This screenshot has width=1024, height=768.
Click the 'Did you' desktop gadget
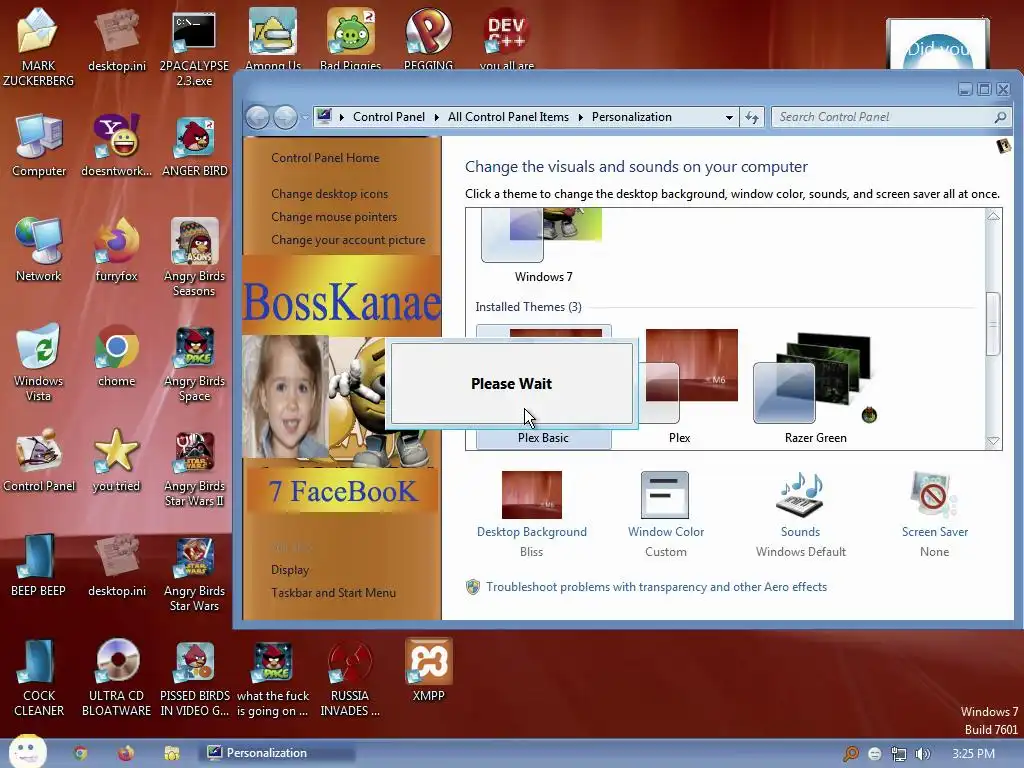937,44
